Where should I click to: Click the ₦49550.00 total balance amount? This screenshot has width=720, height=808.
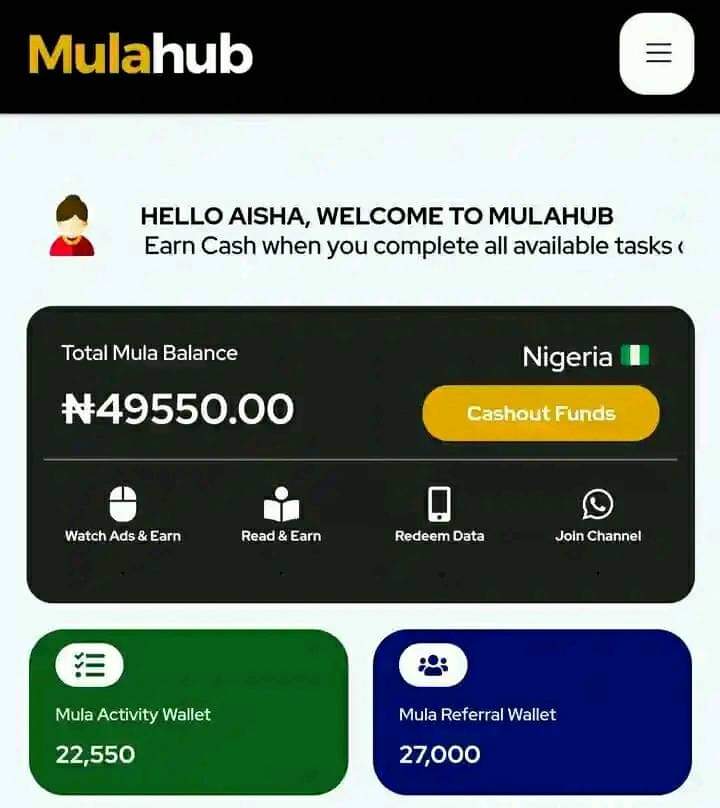click(178, 409)
